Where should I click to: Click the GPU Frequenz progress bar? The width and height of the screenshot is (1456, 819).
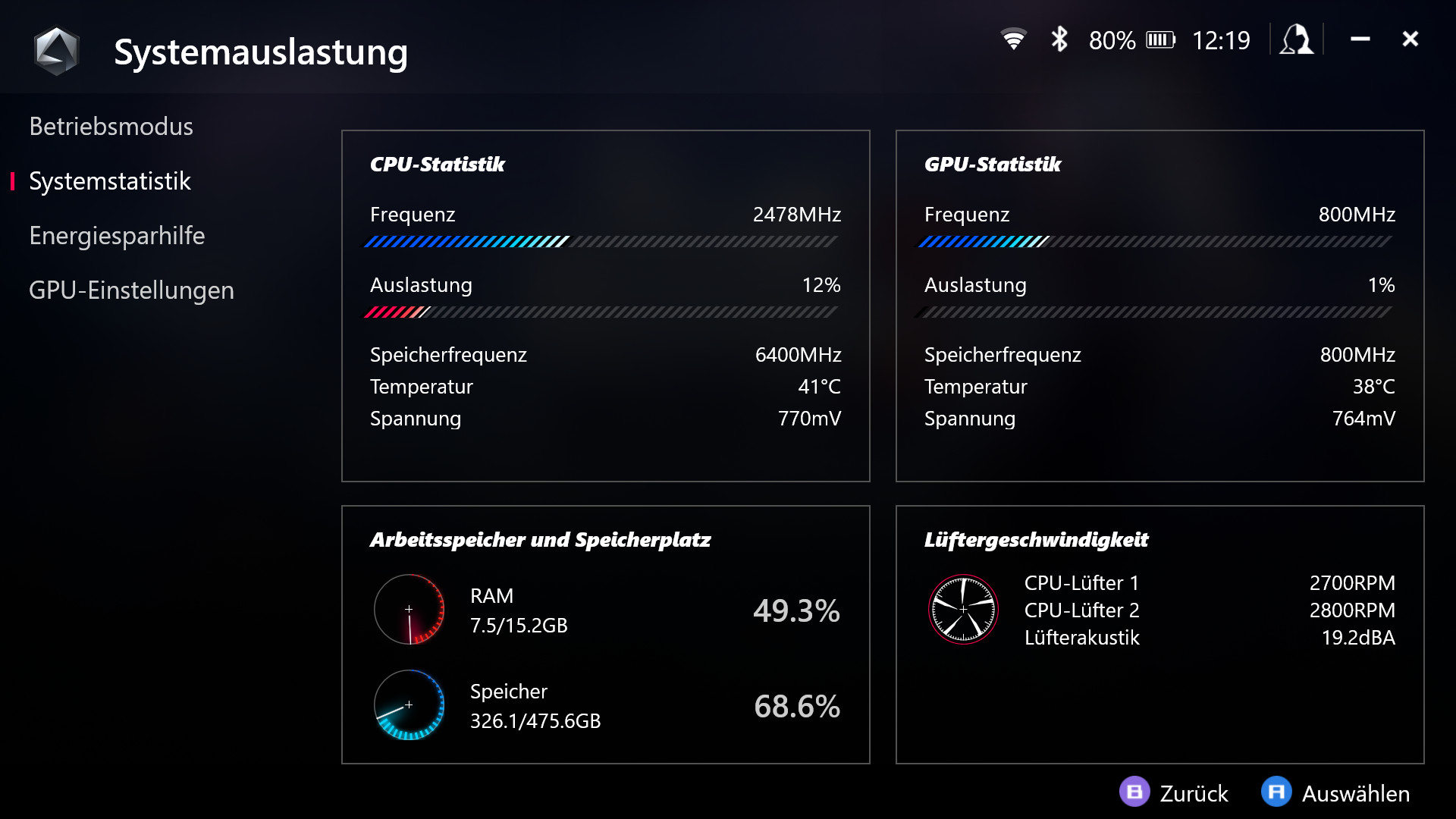[x=1155, y=242]
